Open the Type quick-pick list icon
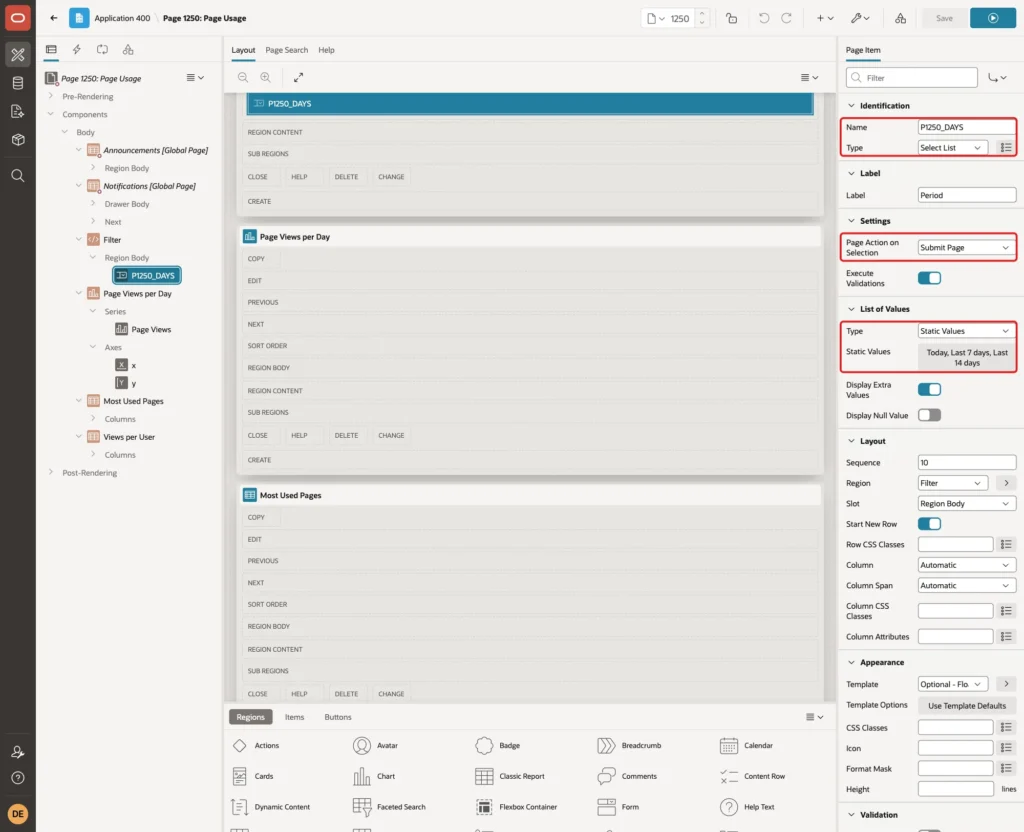Screen dimensions: 1024x832 [1006, 148]
